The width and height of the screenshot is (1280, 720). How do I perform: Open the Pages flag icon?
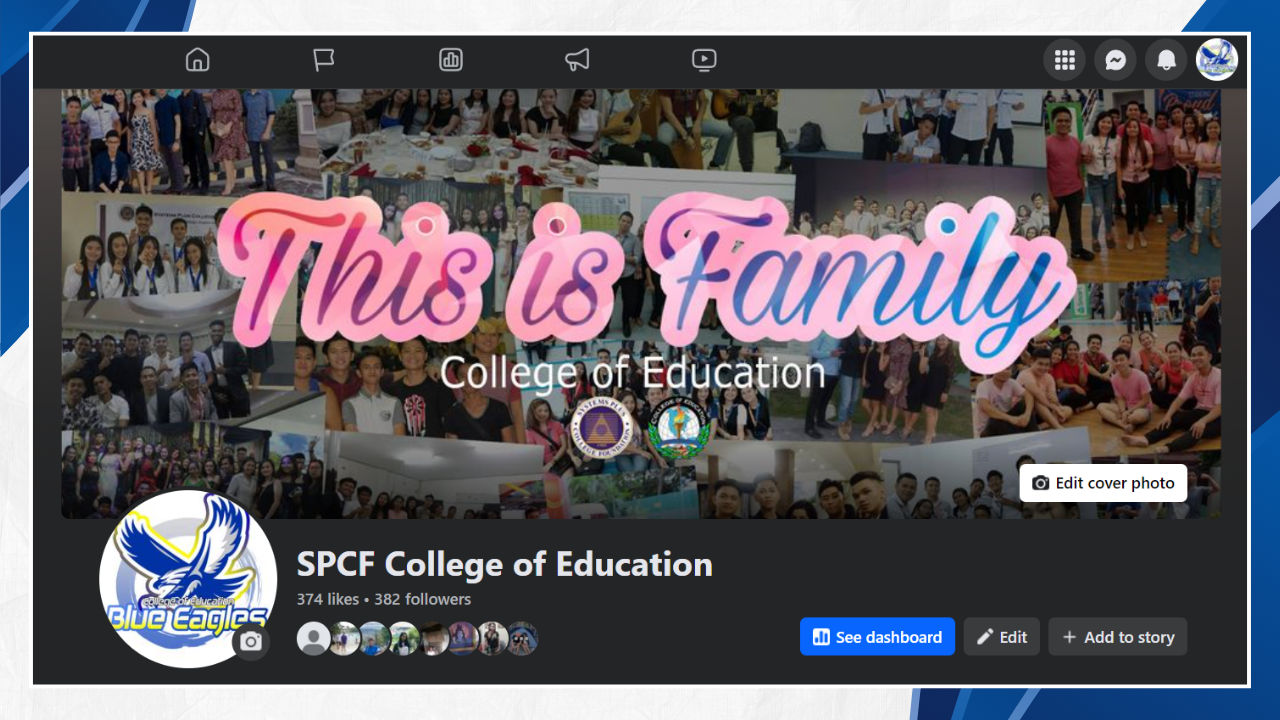tap(324, 60)
